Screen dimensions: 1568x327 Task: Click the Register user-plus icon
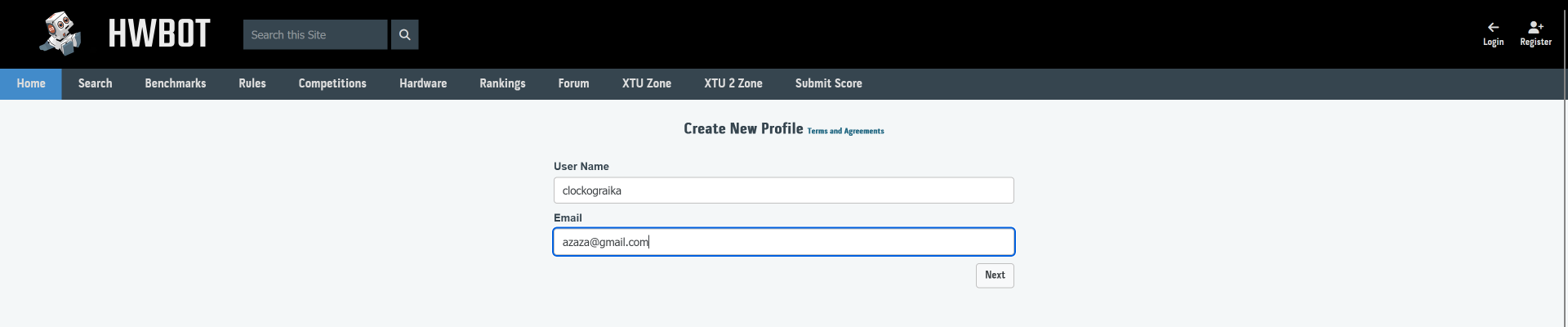(x=1535, y=27)
